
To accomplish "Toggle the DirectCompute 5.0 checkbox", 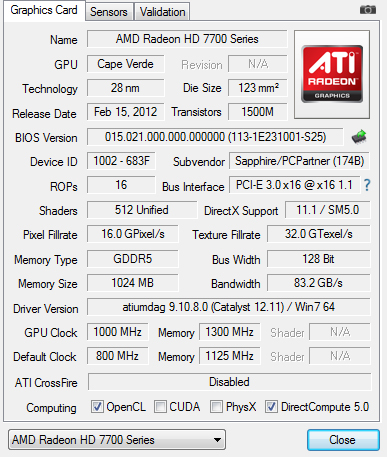I will [x=271, y=407].
